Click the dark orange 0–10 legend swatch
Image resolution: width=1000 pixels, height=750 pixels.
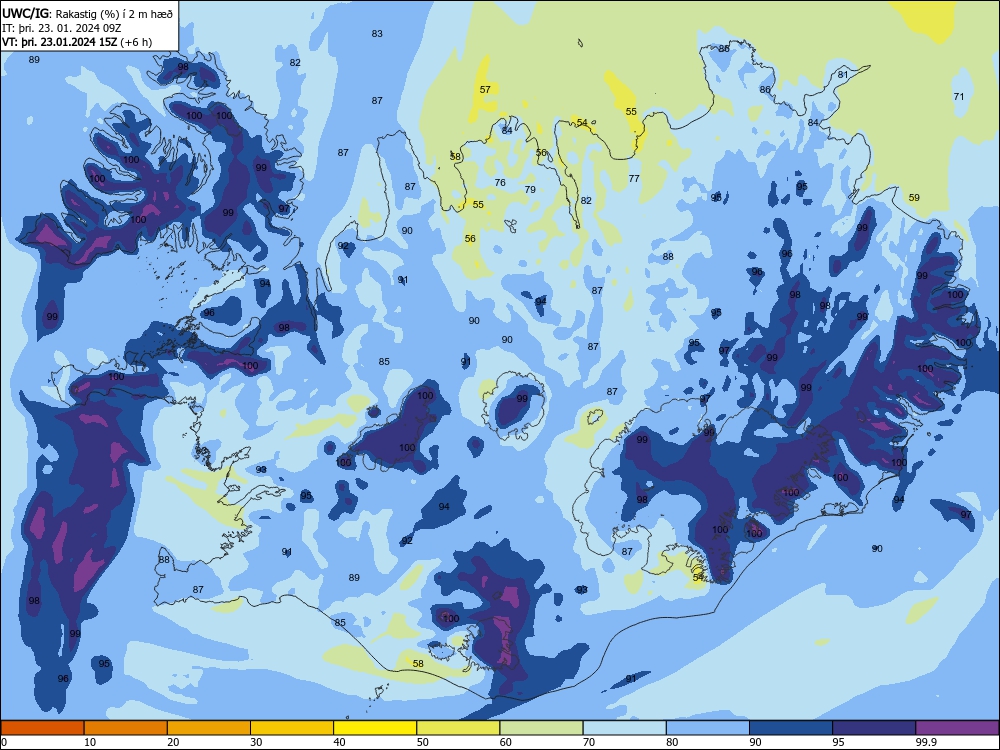pyautogui.click(x=42, y=728)
